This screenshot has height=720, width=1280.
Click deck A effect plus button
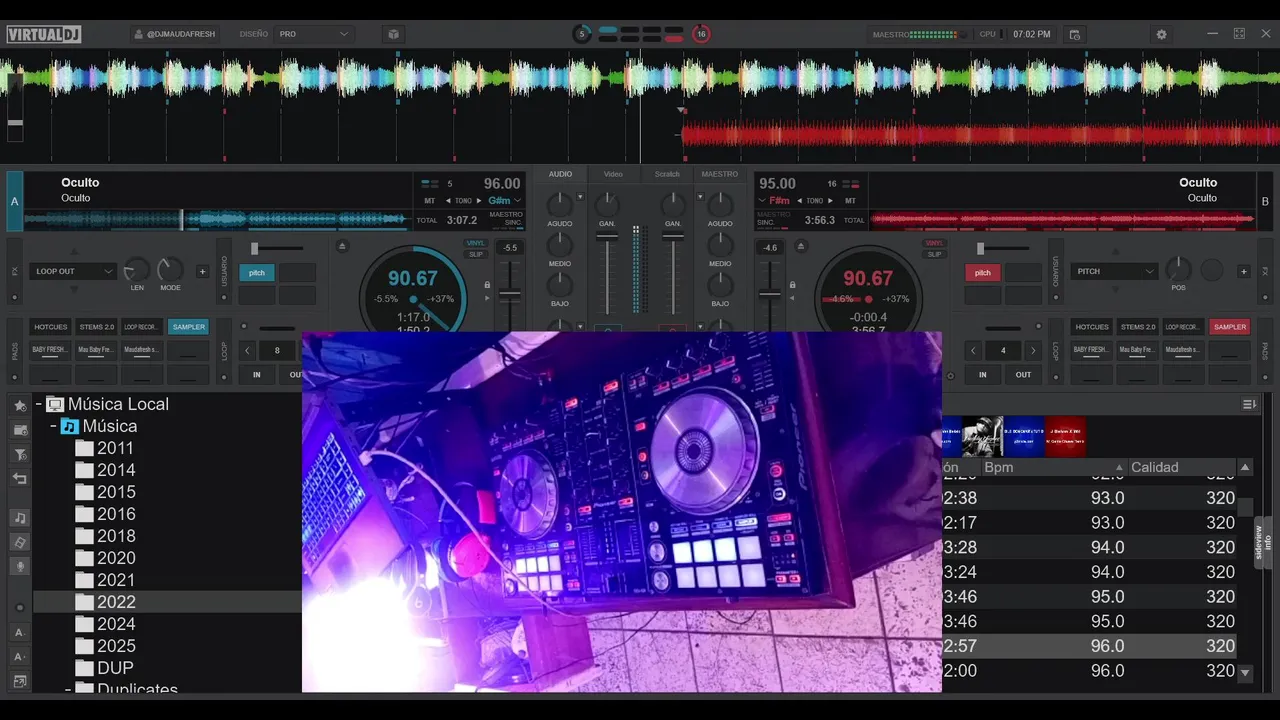click(x=202, y=271)
